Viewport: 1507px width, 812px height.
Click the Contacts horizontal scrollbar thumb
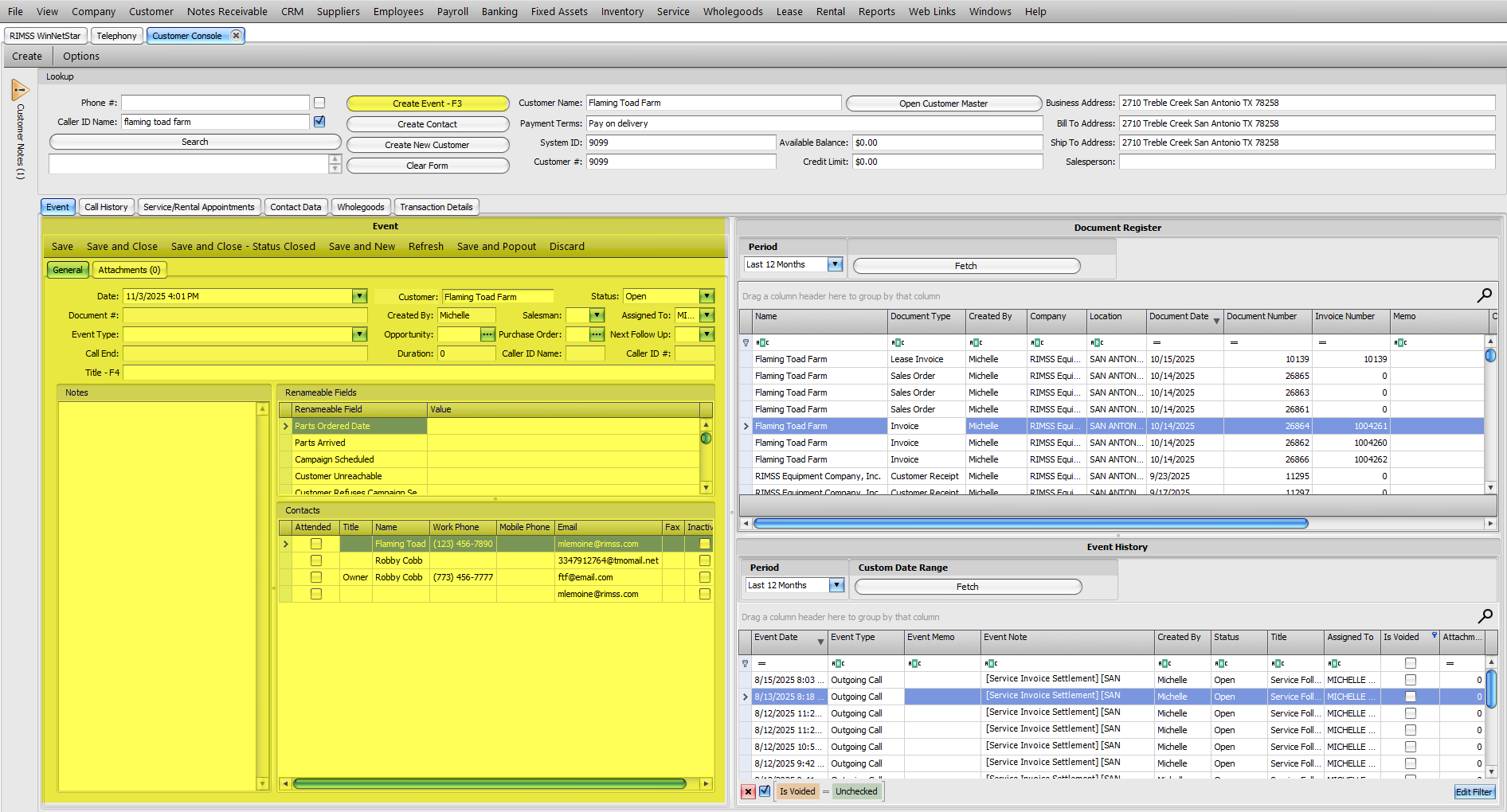pos(489,784)
